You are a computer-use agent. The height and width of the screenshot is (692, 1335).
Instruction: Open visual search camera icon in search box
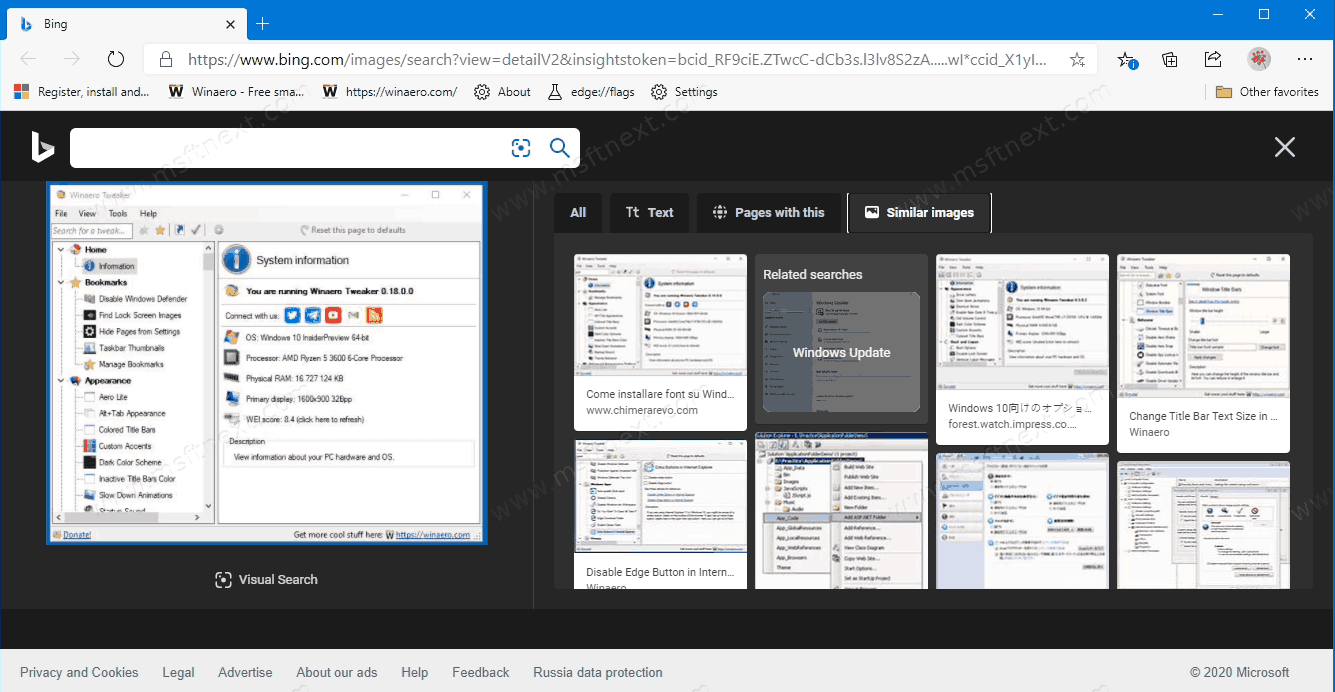point(521,148)
